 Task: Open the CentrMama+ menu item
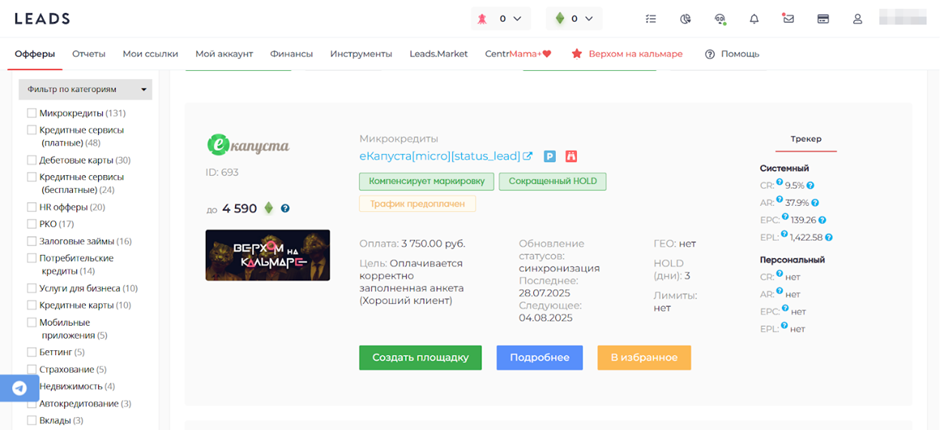[x=518, y=54]
